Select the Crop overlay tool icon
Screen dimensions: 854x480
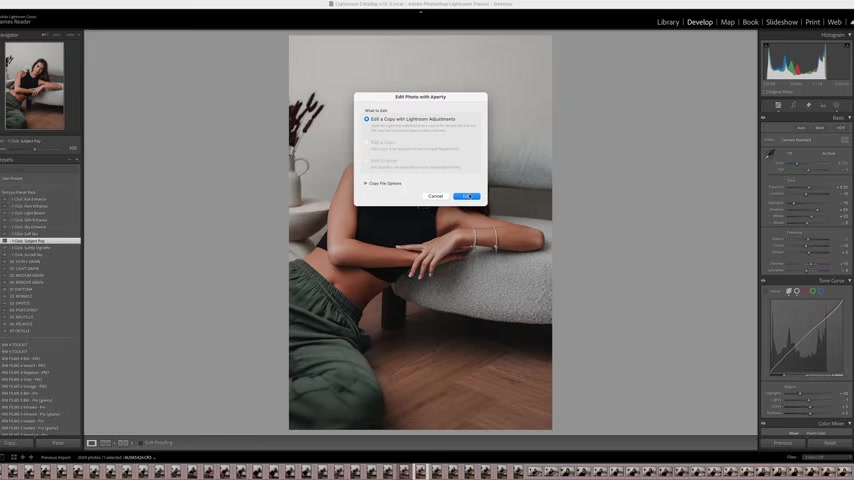pos(793,105)
